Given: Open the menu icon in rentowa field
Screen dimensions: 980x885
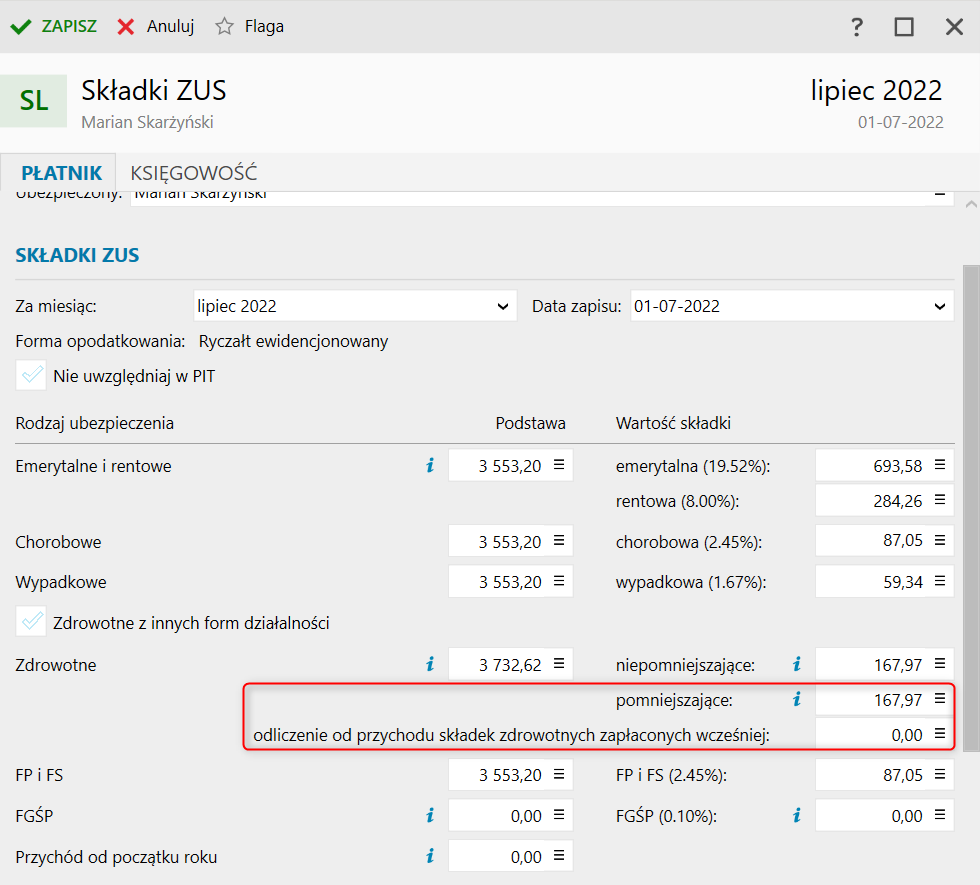Looking at the screenshot, I should pos(939,501).
